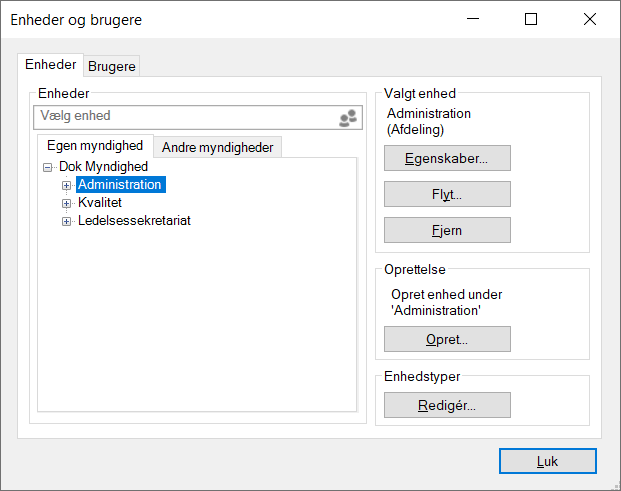
Task: Select the Enheder tab
Action: (51, 64)
